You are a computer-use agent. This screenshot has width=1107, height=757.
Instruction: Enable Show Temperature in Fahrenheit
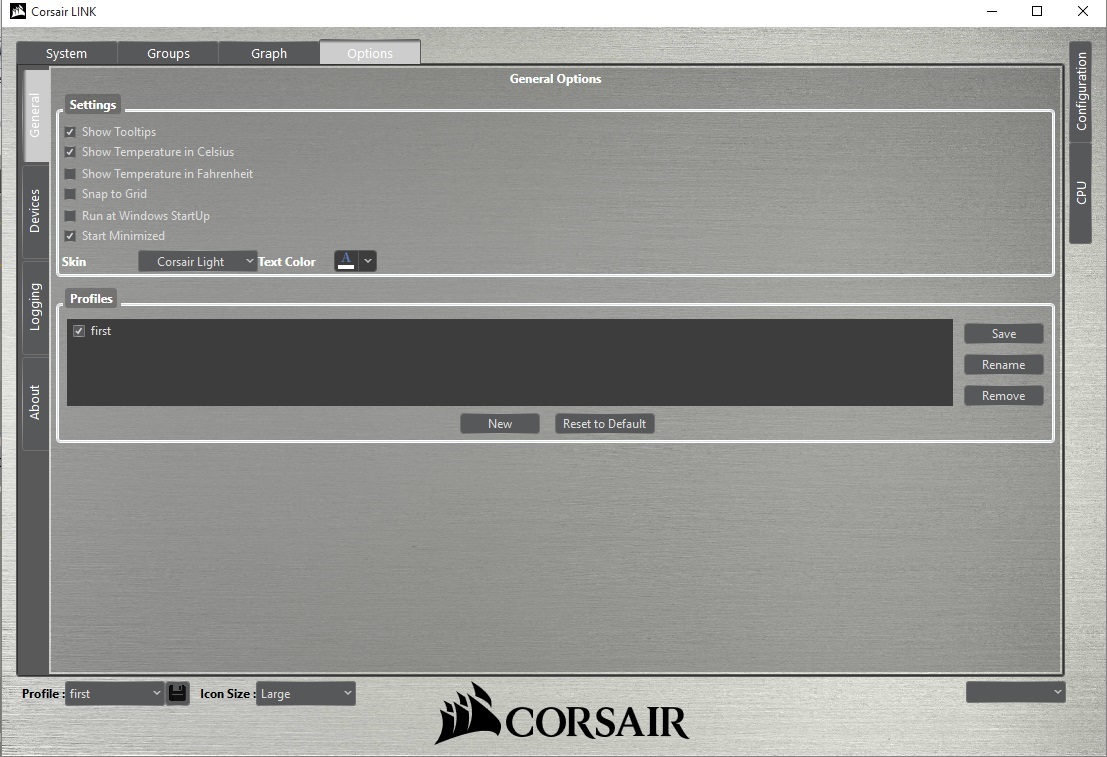(68, 173)
